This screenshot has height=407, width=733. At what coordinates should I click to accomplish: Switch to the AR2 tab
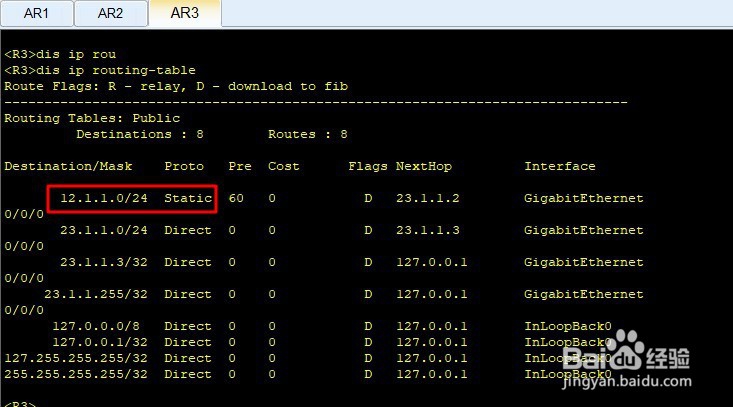(111, 14)
